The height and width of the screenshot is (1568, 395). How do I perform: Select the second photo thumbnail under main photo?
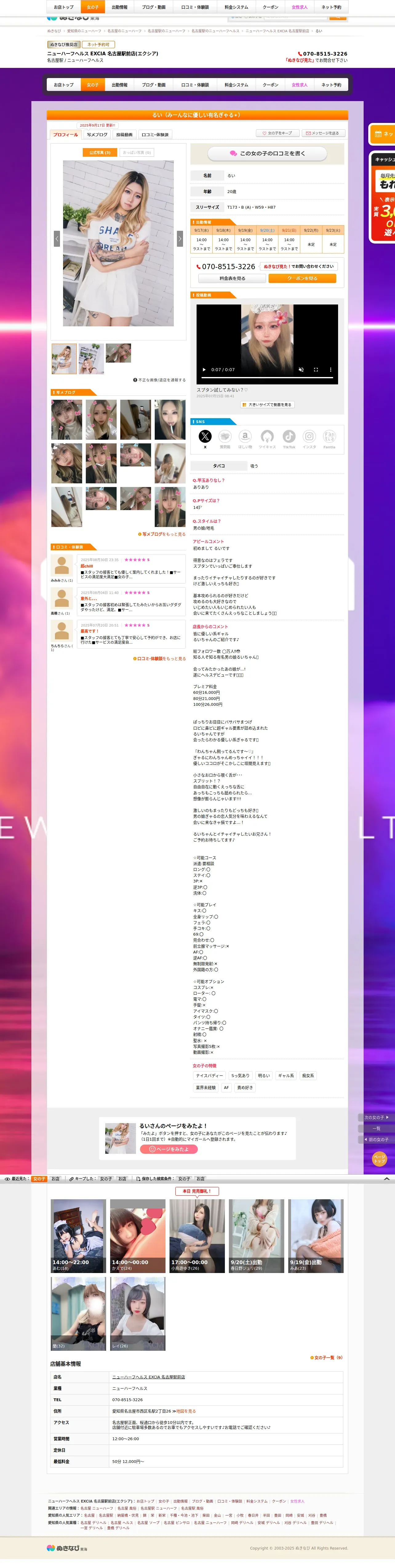[x=91, y=359]
